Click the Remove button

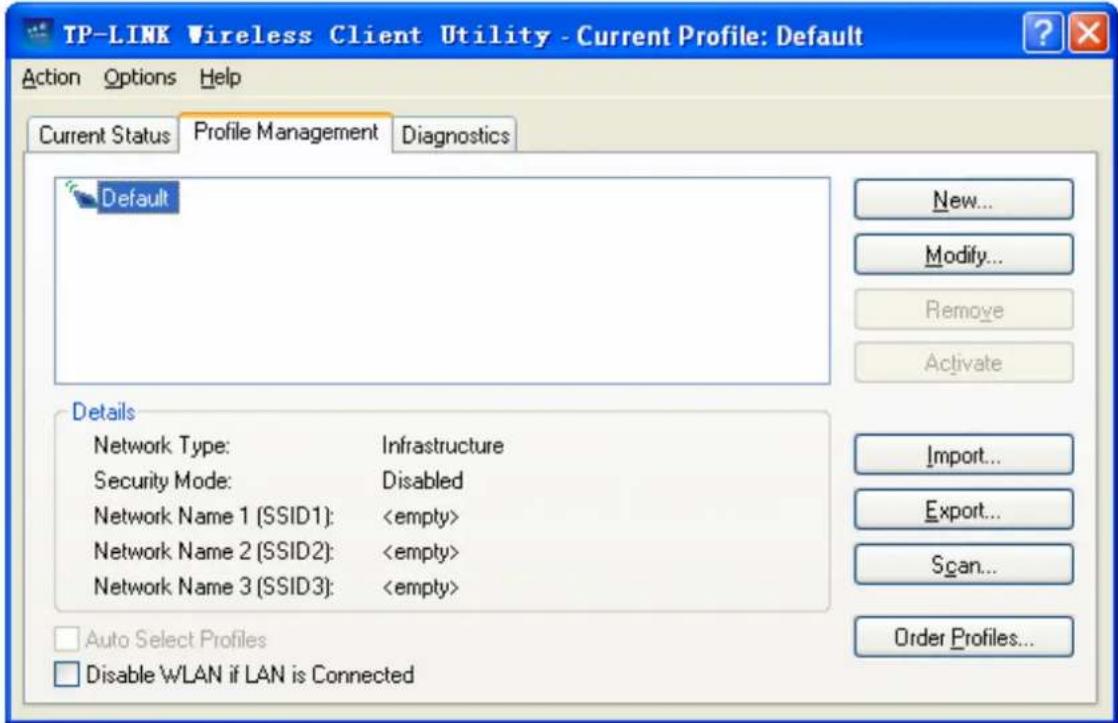[963, 309]
